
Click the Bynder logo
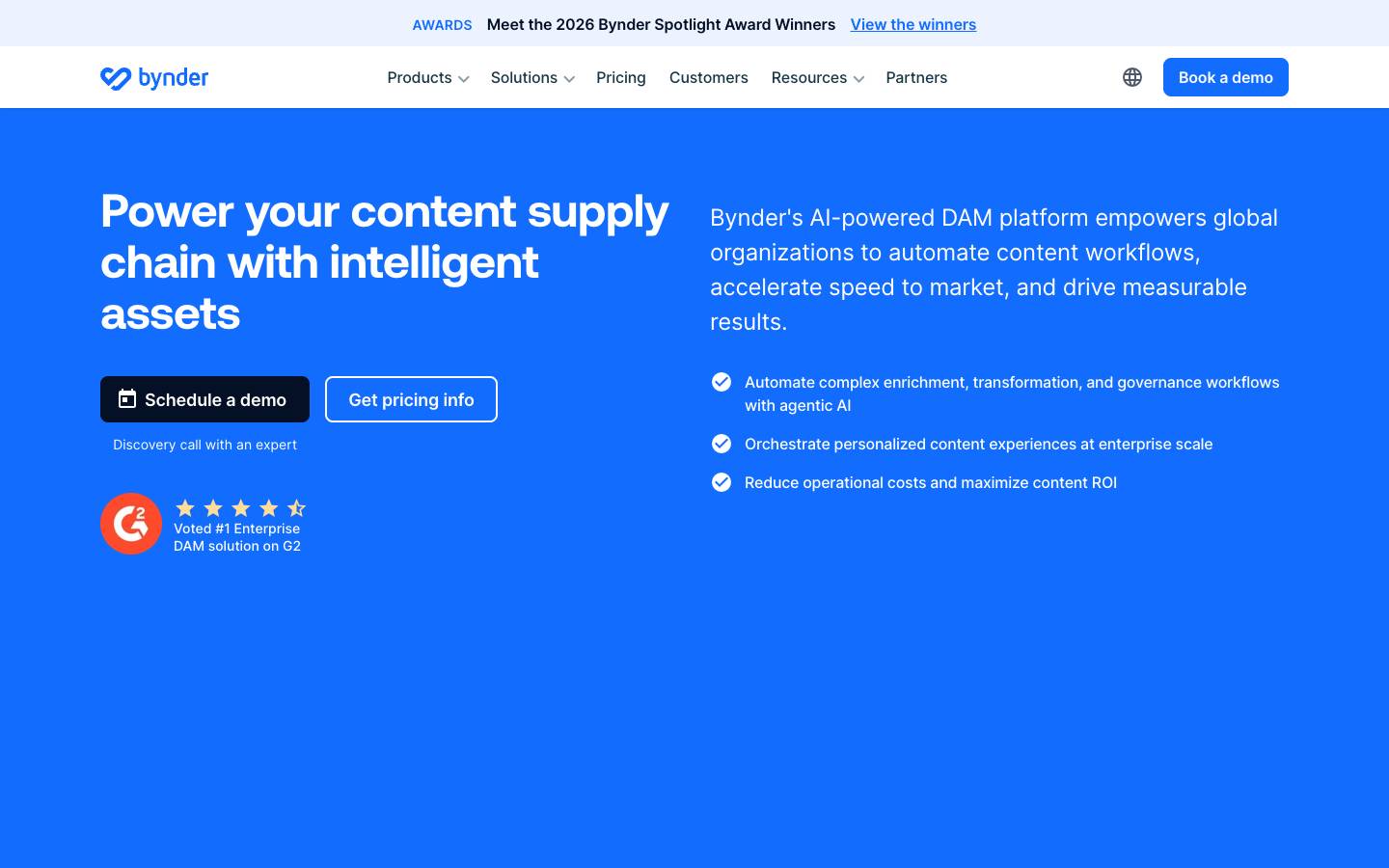pyautogui.click(x=154, y=77)
